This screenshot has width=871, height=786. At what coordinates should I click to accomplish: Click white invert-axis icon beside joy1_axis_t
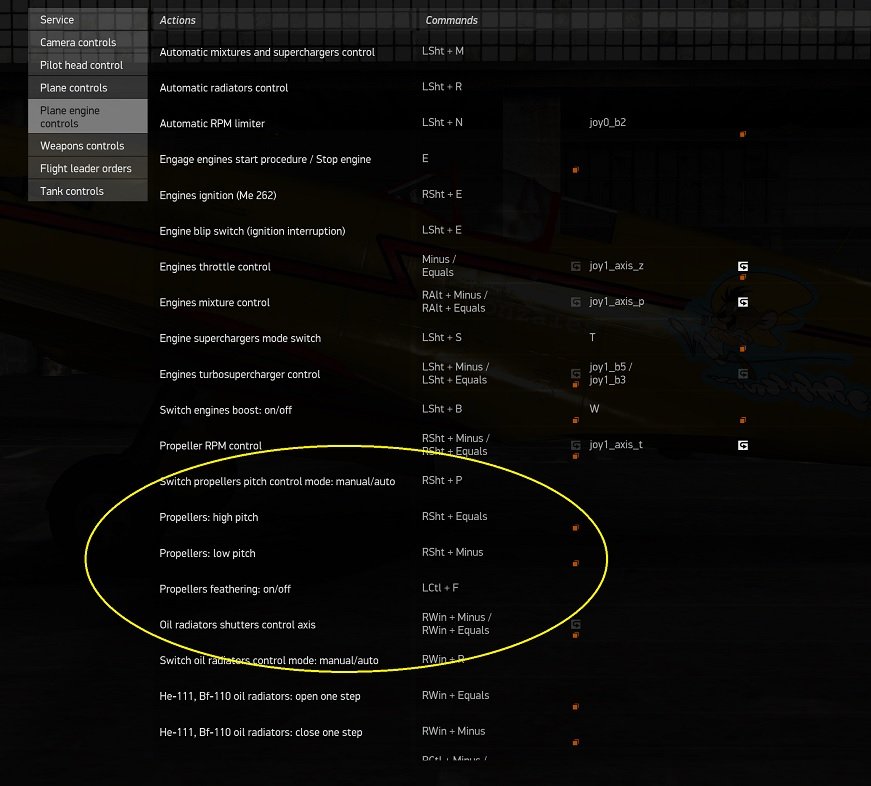[x=743, y=445]
